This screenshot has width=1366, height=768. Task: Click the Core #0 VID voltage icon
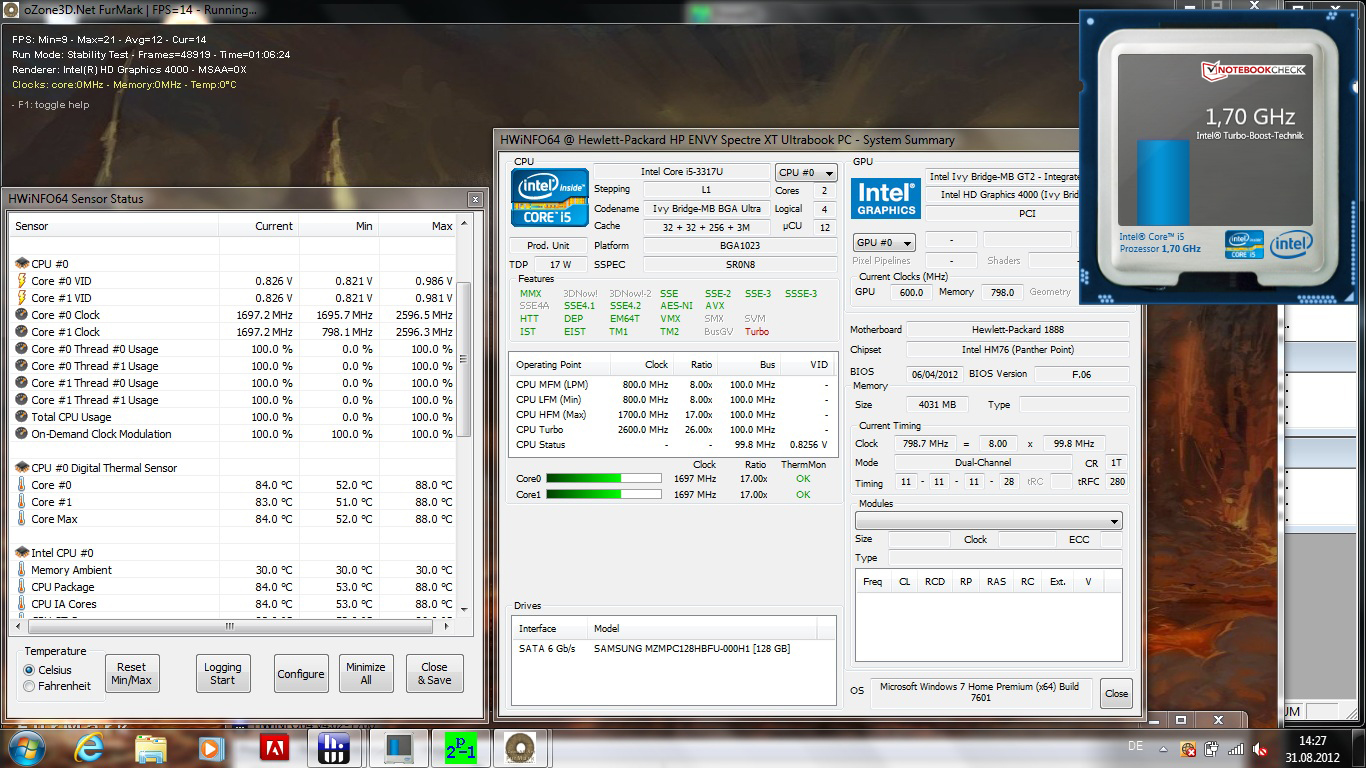pyautogui.click(x=22, y=281)
